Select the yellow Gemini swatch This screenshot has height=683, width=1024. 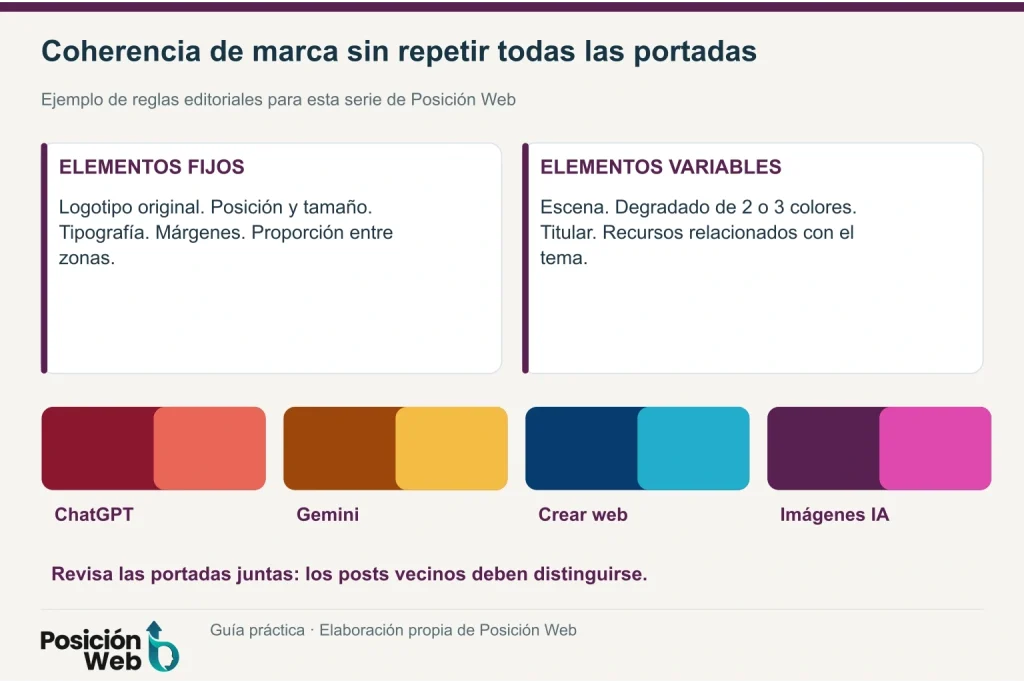pos(452,449)
